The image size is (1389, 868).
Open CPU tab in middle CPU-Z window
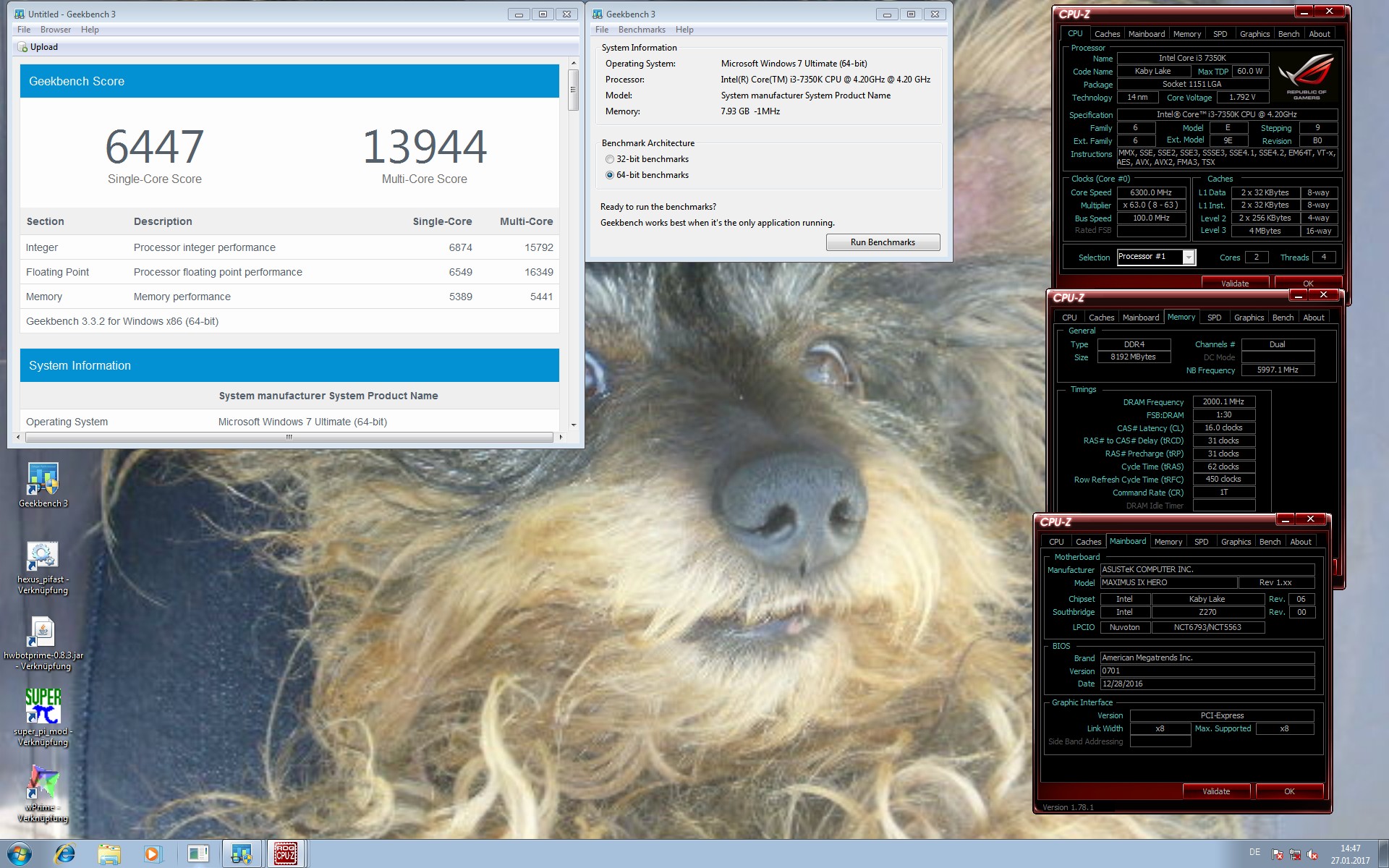pos(1069,318)
